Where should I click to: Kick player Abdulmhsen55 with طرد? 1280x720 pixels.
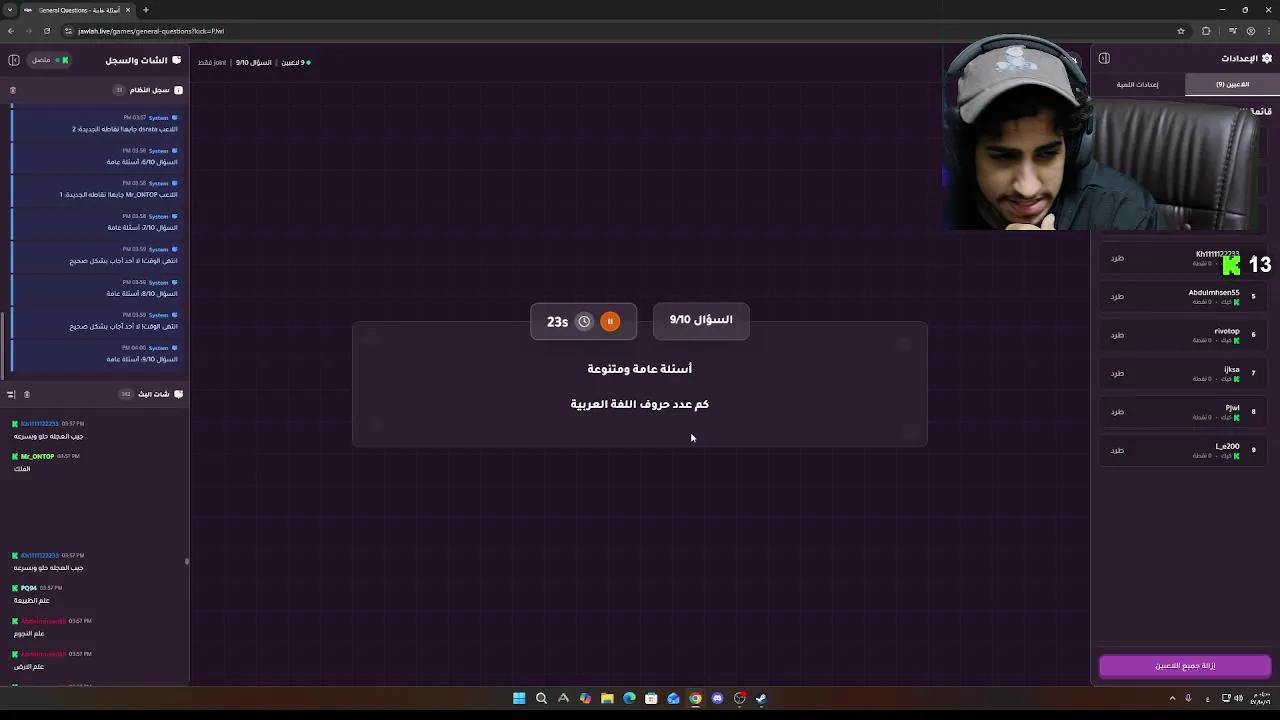pyautogui.click(x=1117, y=296)
